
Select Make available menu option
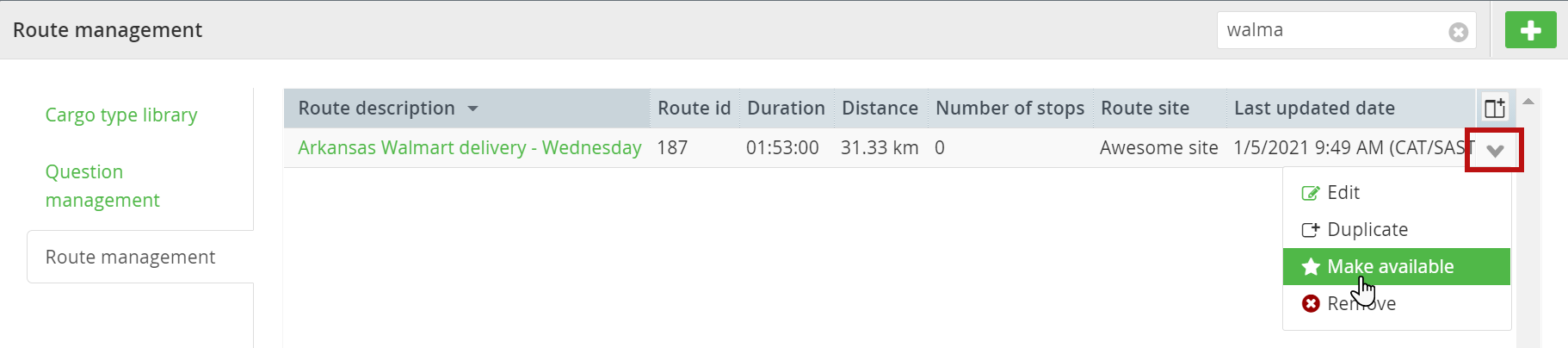tap(1396, 266)
